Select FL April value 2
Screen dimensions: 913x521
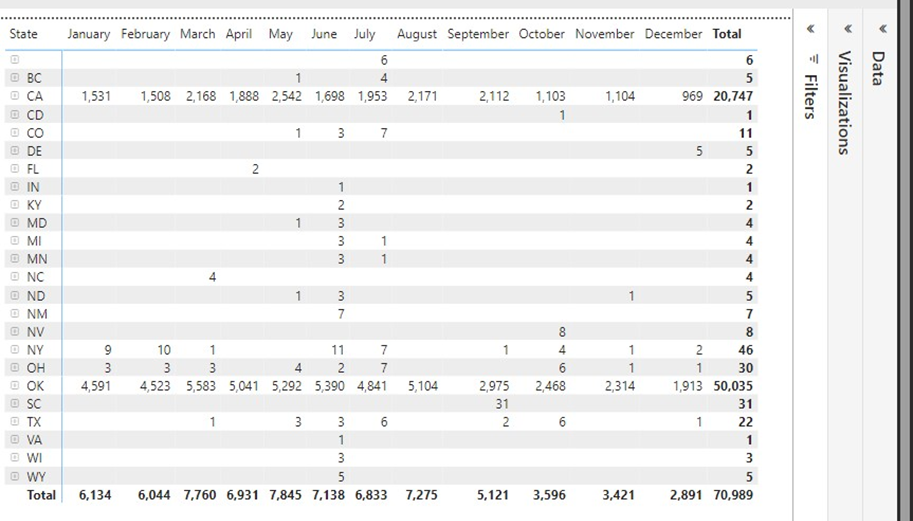pyautogui.click(x=255, y=169)
